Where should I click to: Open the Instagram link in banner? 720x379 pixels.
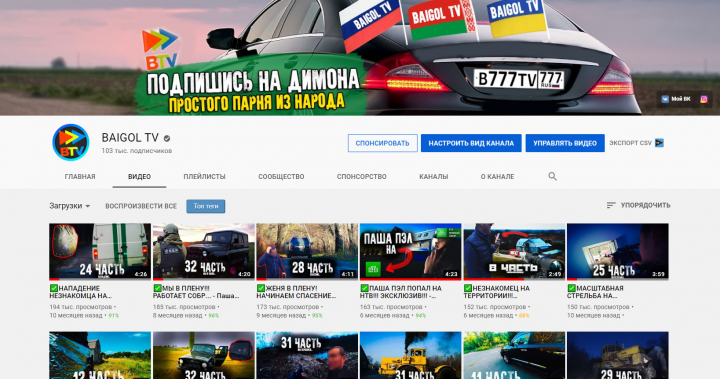tap(703, 99)
